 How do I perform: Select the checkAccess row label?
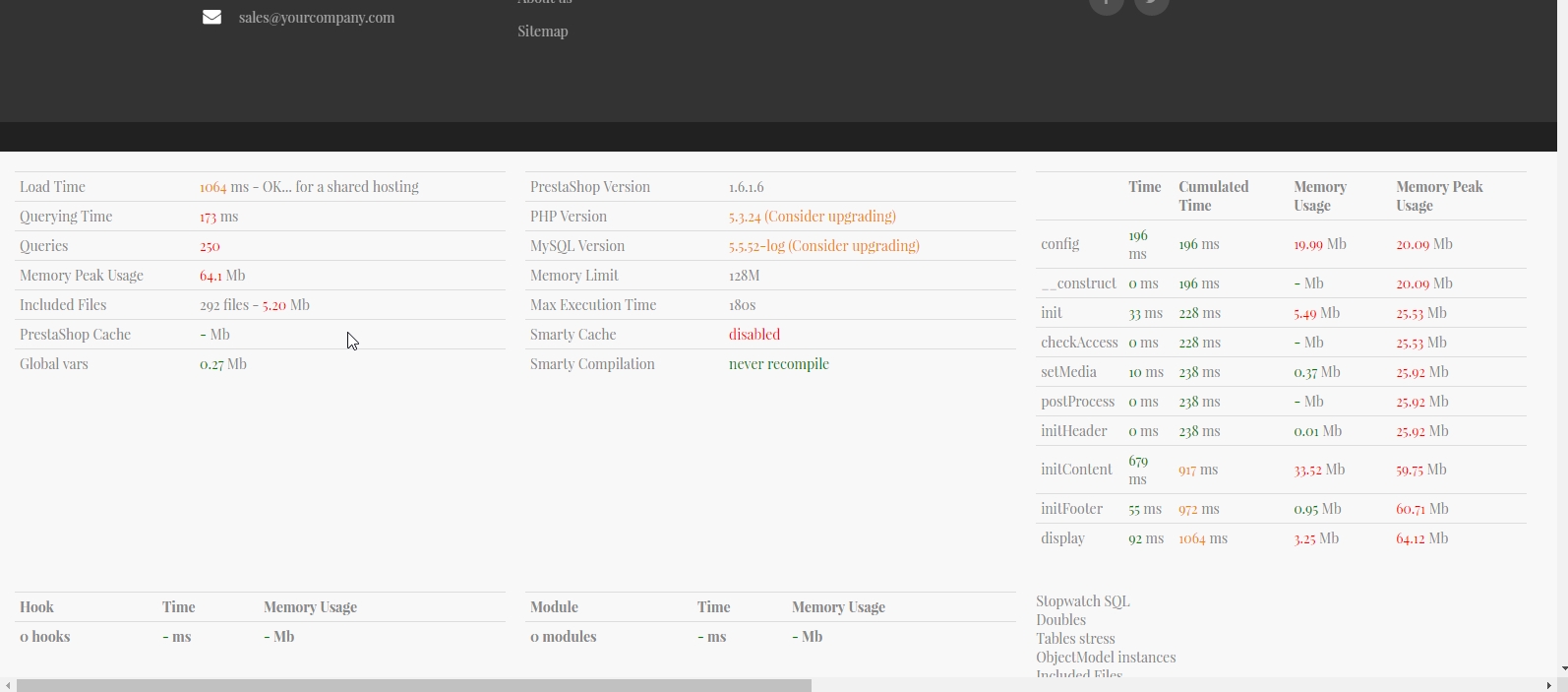pyautogui.click(x=1079, y=343)
